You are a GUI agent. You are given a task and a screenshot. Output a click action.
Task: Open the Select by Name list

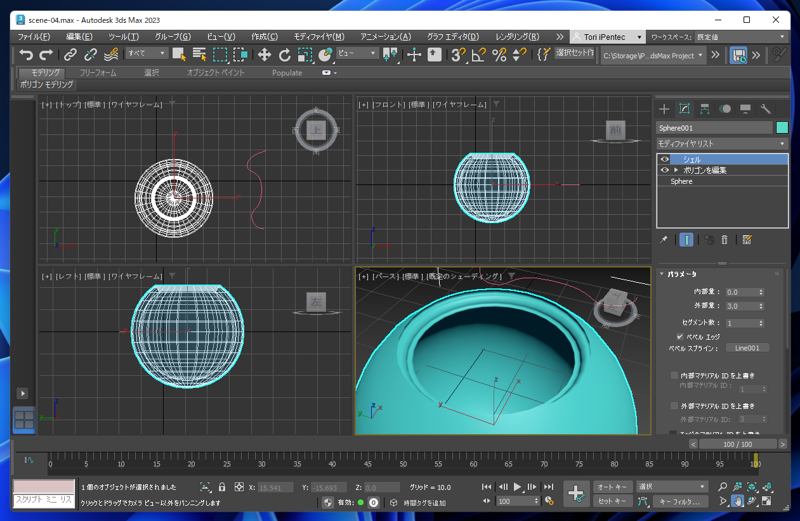[x=199, y=55]
